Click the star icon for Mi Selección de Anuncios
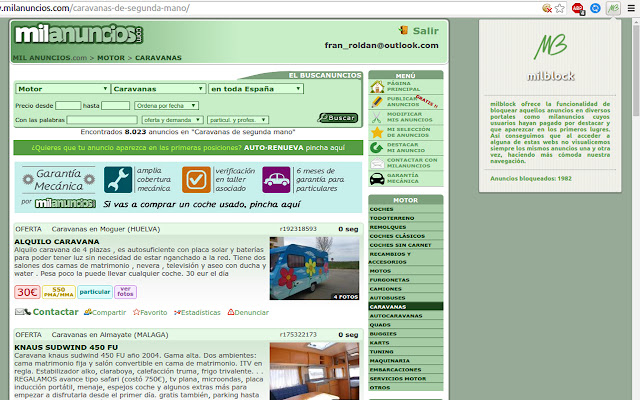The height and width of the screenshot is (400, 640). click(x=377, y=132)
